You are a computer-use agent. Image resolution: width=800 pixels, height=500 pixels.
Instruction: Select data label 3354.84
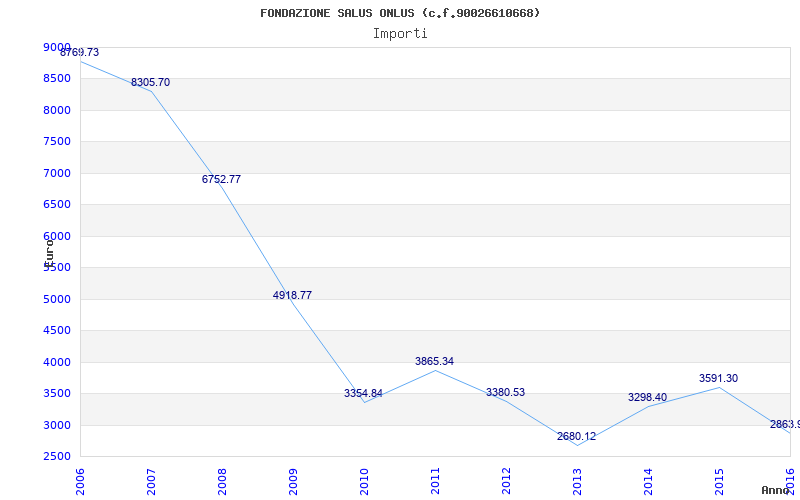[363, 393]
